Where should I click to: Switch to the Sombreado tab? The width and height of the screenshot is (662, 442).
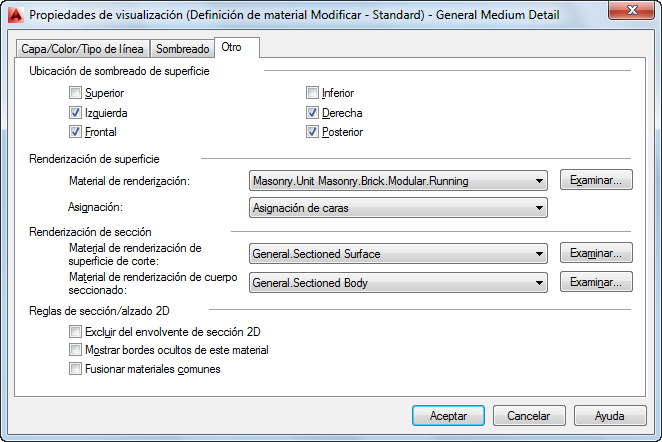(x=183, y=49)
